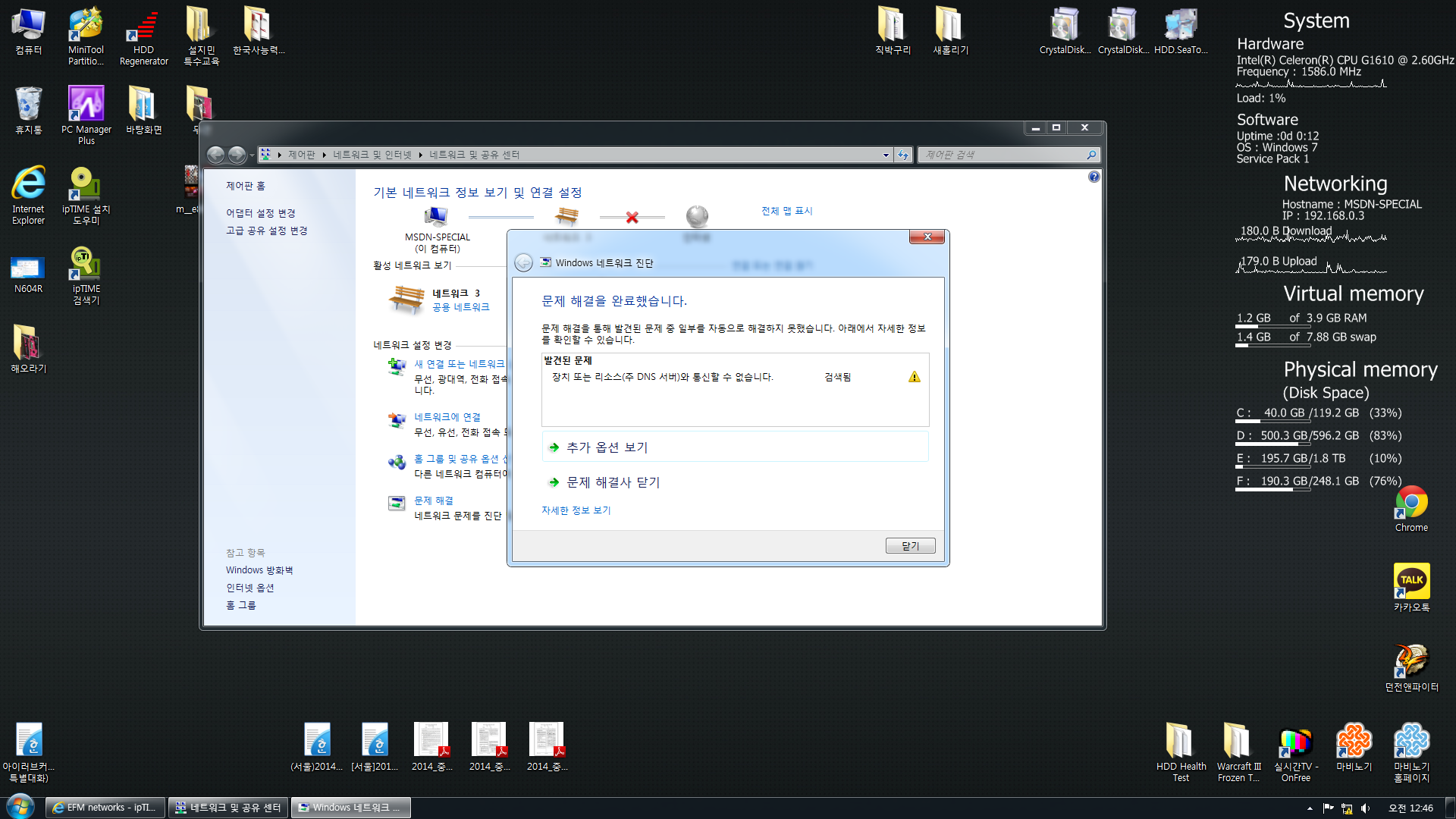Open 어댑터 설정 변경 sidebar link
1456x819 pixels.
pos(260,213)
